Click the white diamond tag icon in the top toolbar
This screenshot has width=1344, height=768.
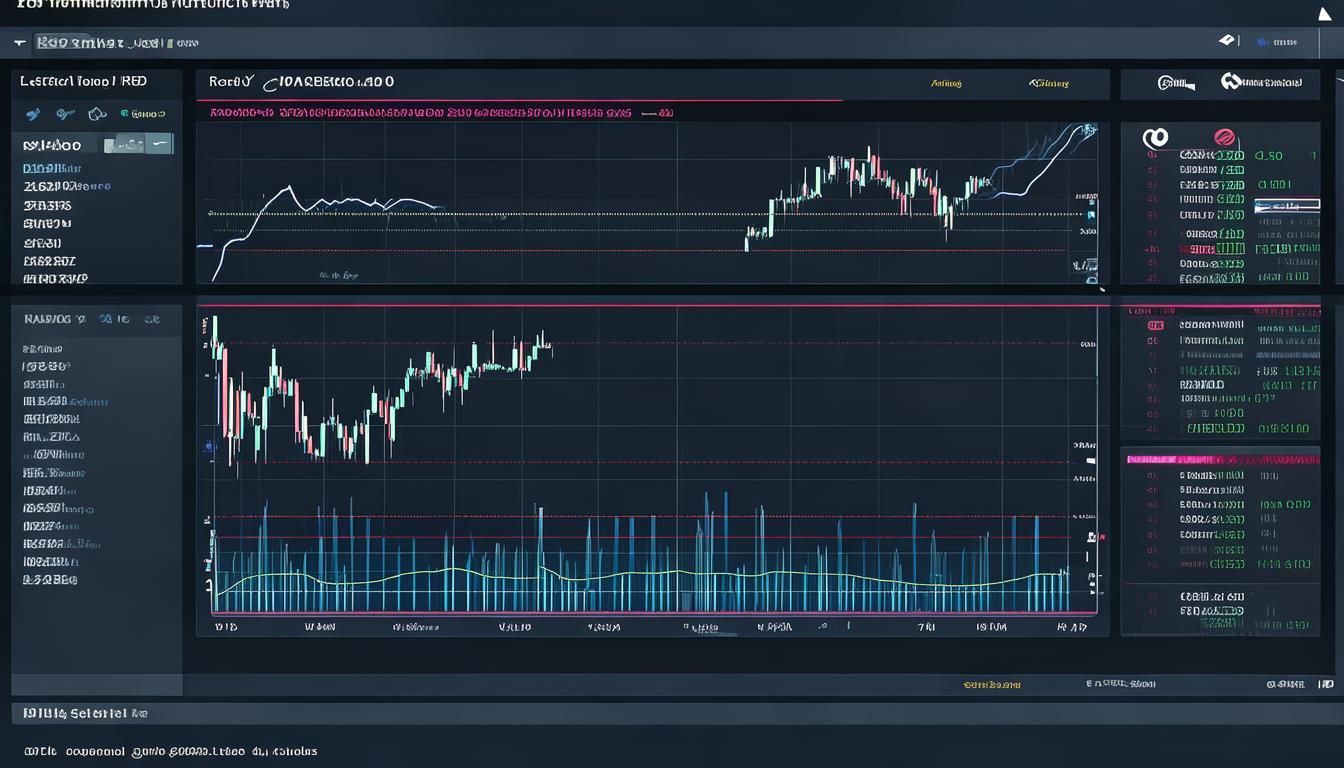click(1227, 40)
